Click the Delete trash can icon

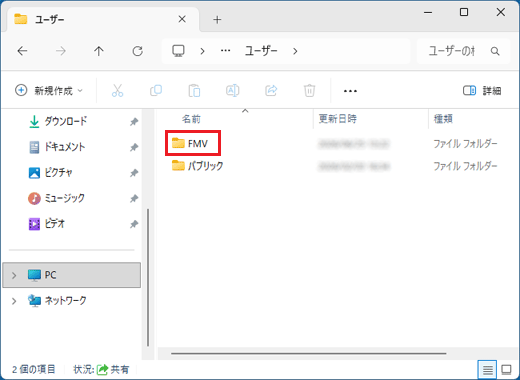(309, 90)
